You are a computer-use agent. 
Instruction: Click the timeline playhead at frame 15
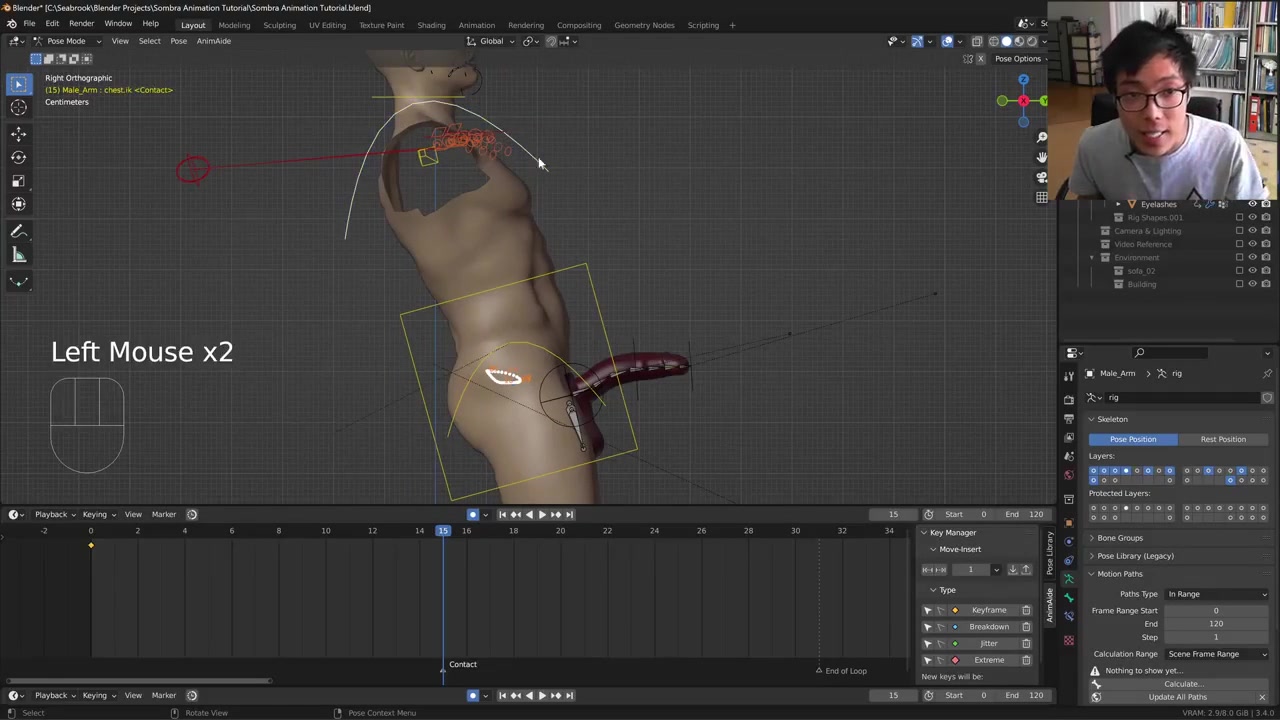click(x=442, y=530)
